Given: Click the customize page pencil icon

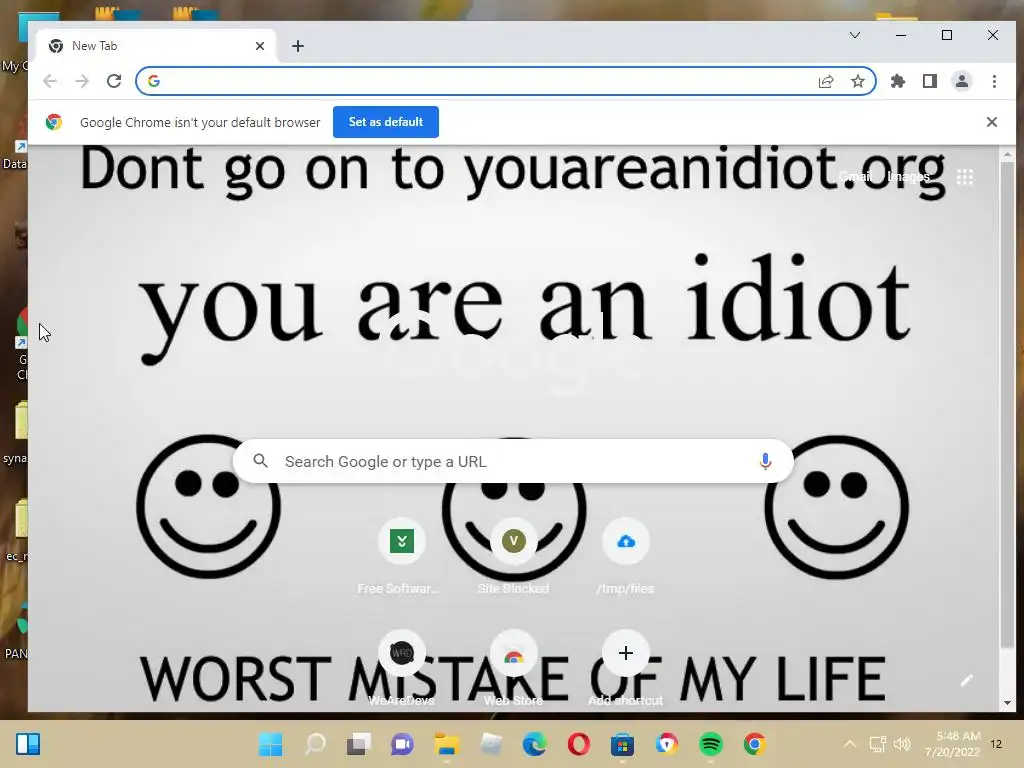Looking at the screenshot, I should [x=967, y=680].
